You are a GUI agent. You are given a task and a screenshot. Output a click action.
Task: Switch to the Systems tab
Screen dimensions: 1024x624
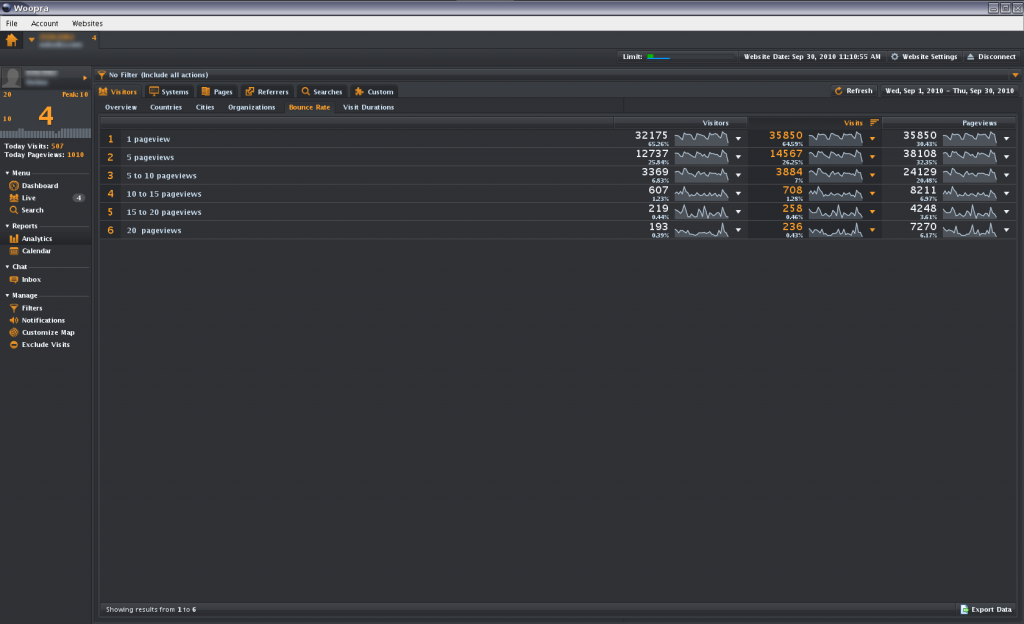click(168, 91)
